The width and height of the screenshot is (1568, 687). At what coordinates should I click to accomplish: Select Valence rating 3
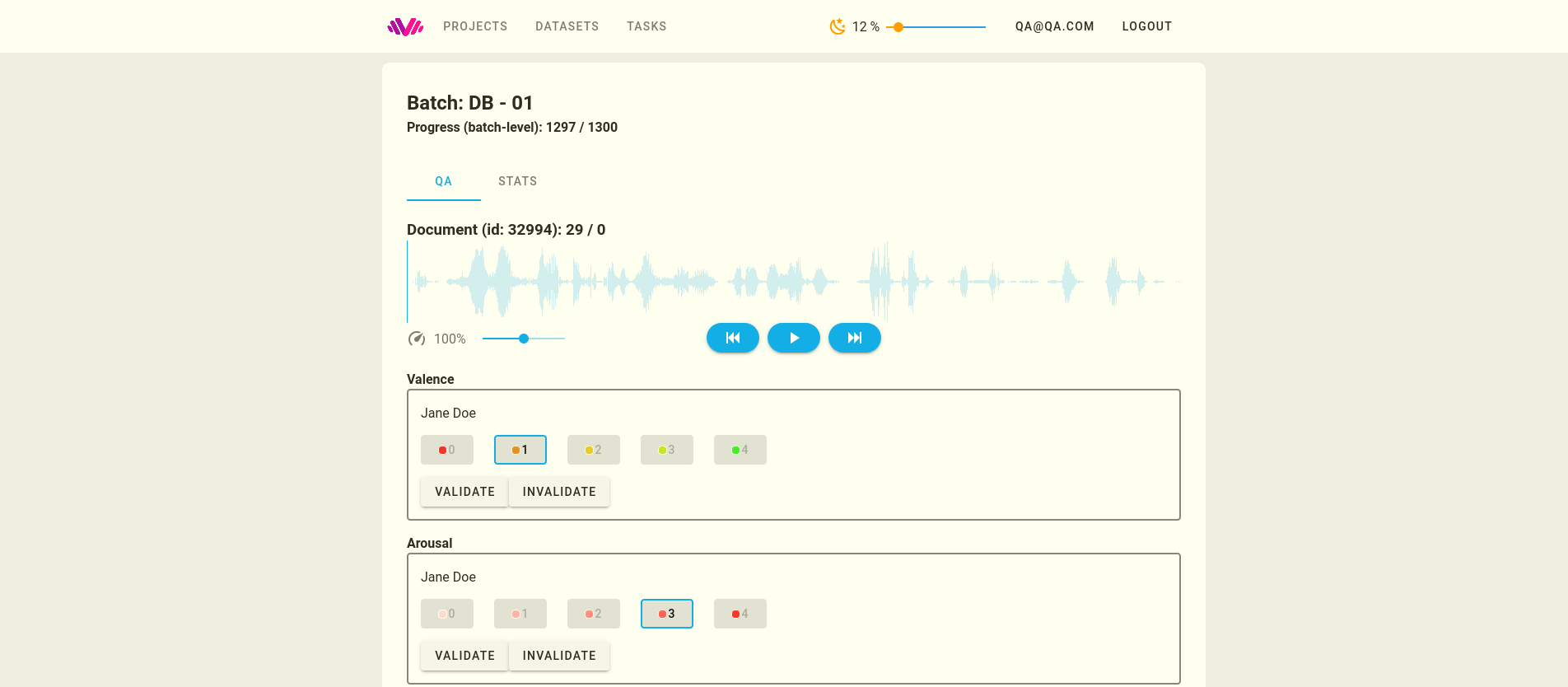pyautogui.click(x=667, y=450)
